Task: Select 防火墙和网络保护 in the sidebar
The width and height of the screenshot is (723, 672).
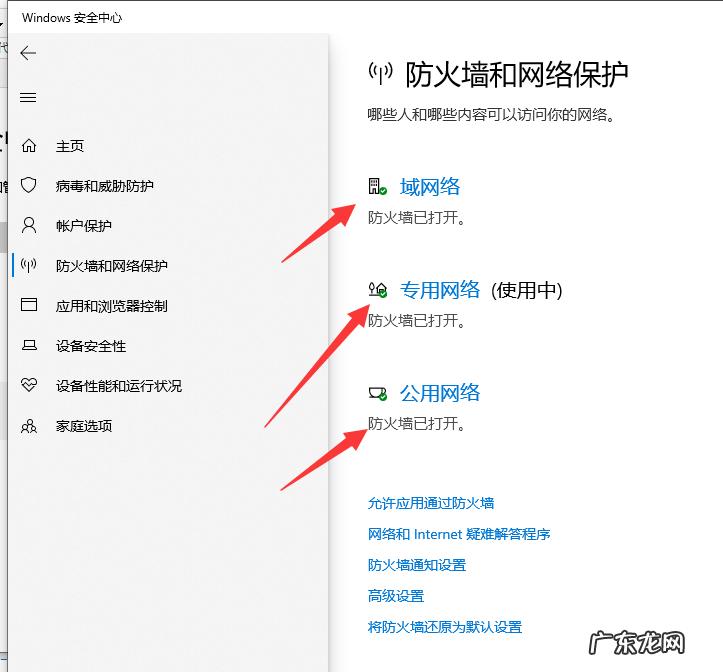Action: [x=112, y=266]
